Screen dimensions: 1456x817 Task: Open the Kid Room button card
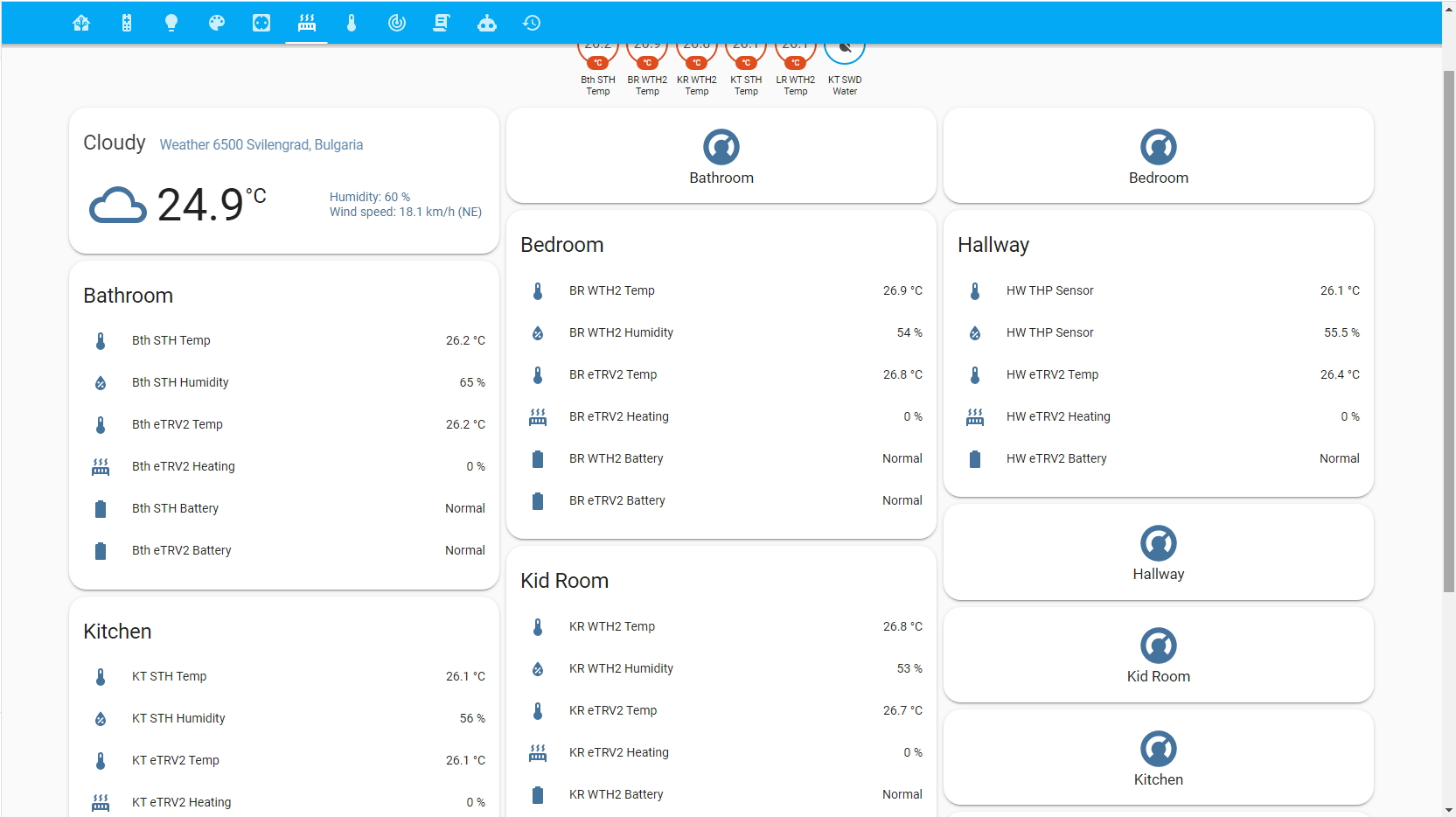pos(1158,655)
